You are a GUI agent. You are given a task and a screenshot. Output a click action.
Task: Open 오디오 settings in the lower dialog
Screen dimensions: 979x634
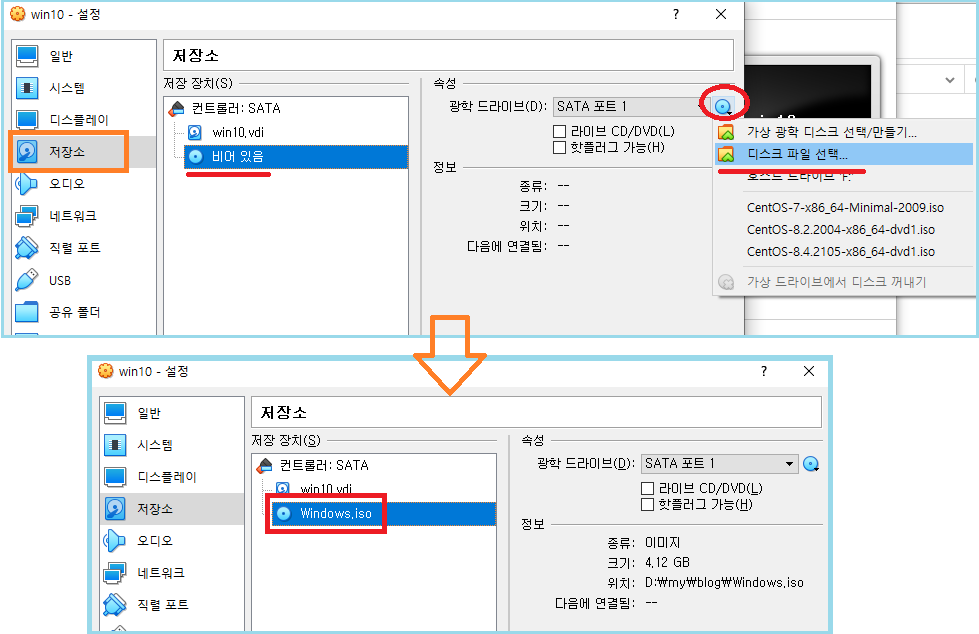coord(172,541)
